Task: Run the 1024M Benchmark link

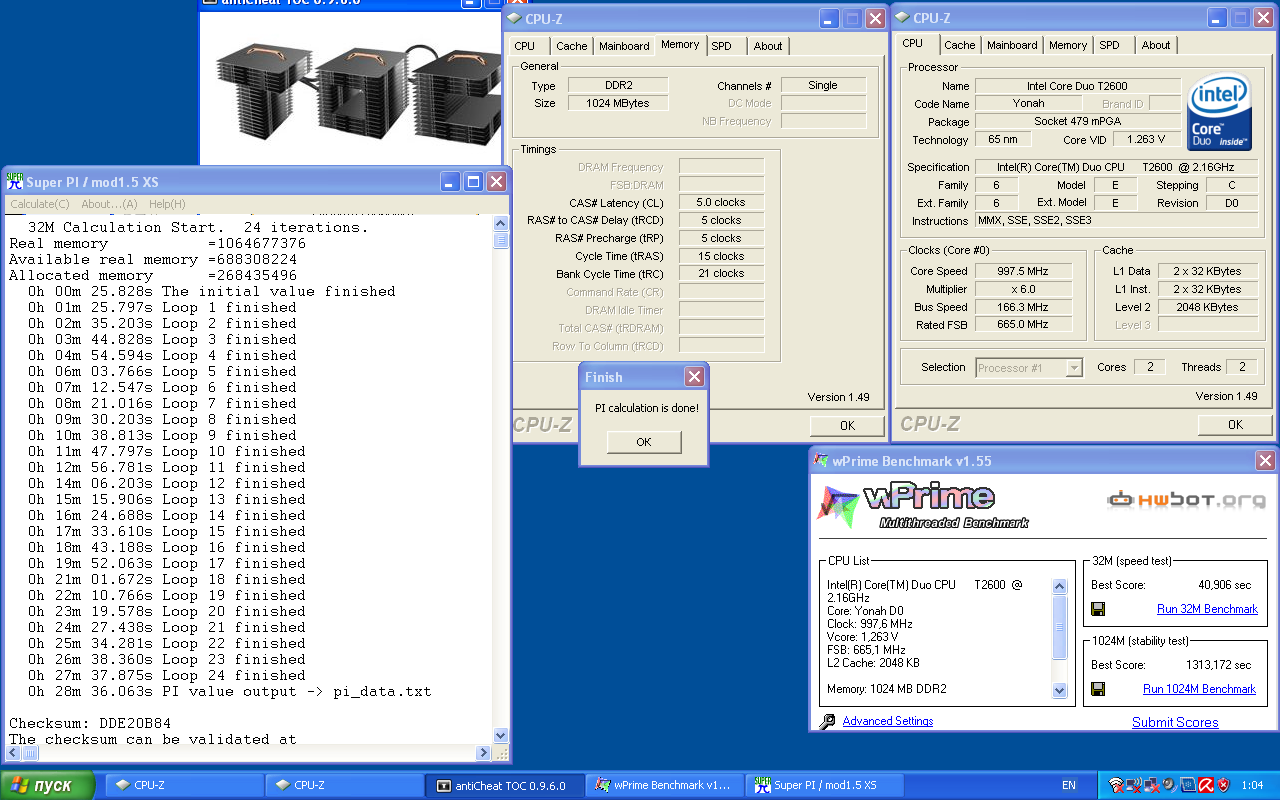Action: [x=1199, y=689]
